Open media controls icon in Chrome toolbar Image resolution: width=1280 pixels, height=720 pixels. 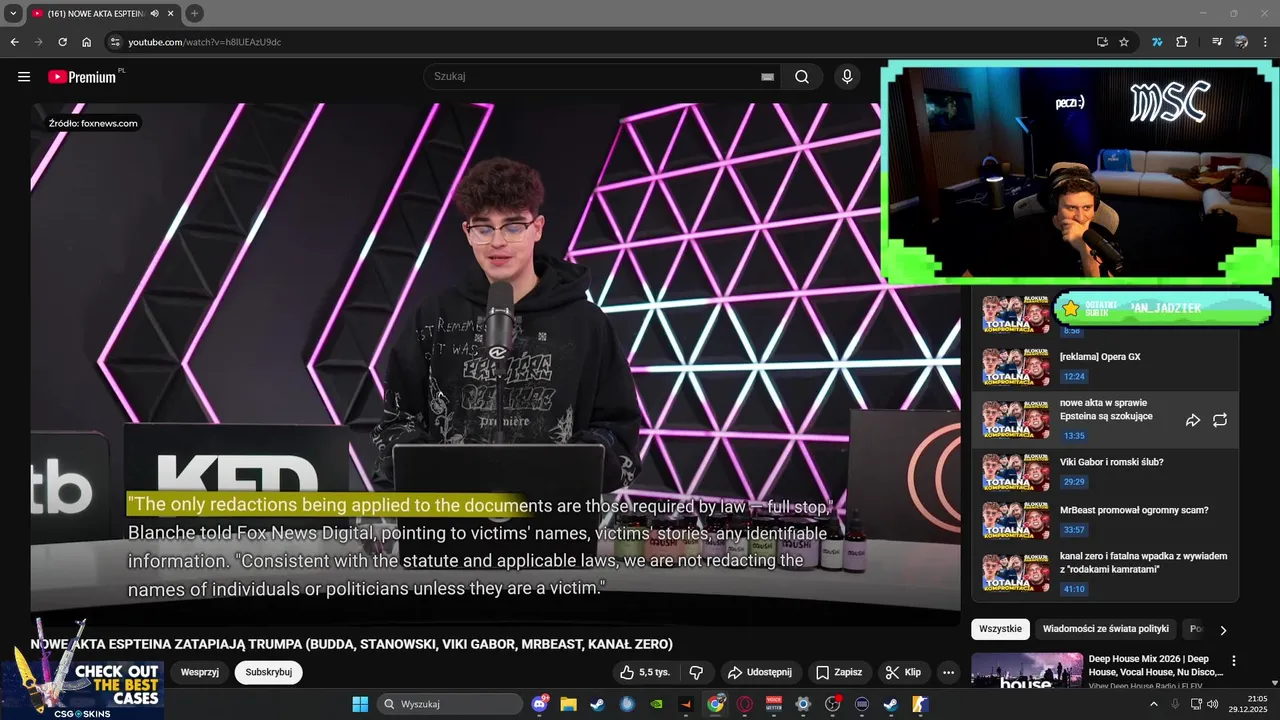pyautogui.click(x=1217, y=42)
